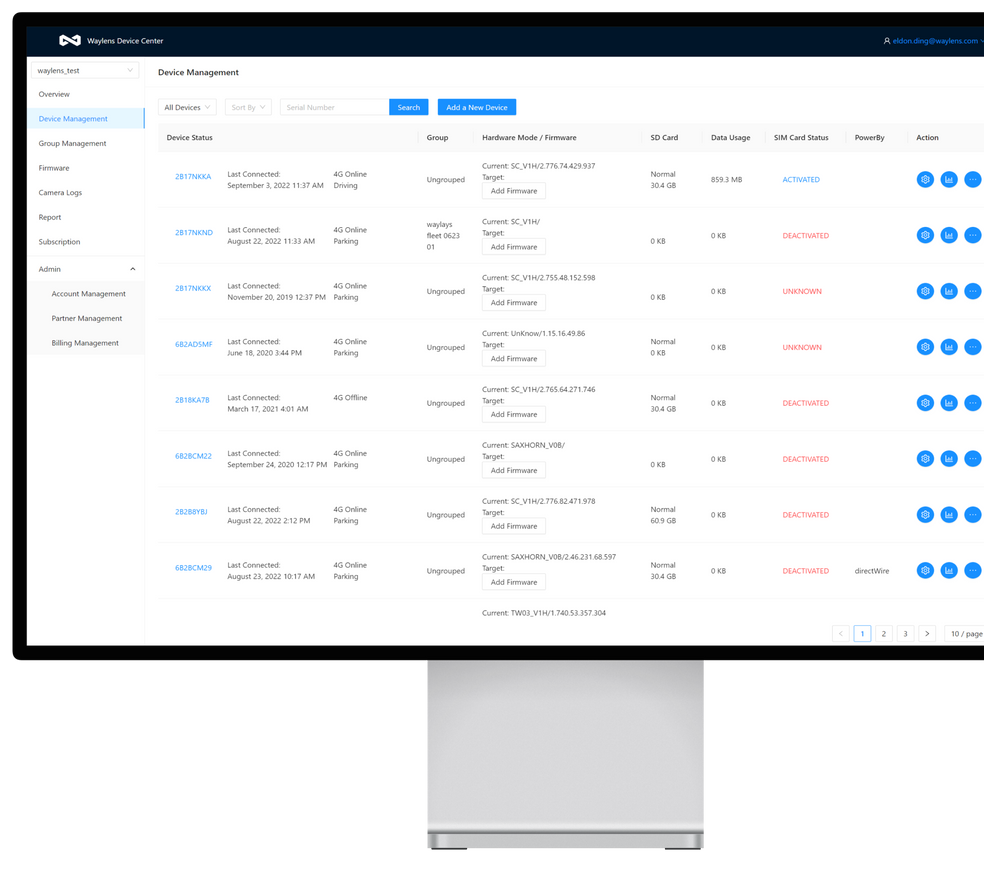
Task: Open the waylens_test account dropdown
Action: (x=85, y=70)
